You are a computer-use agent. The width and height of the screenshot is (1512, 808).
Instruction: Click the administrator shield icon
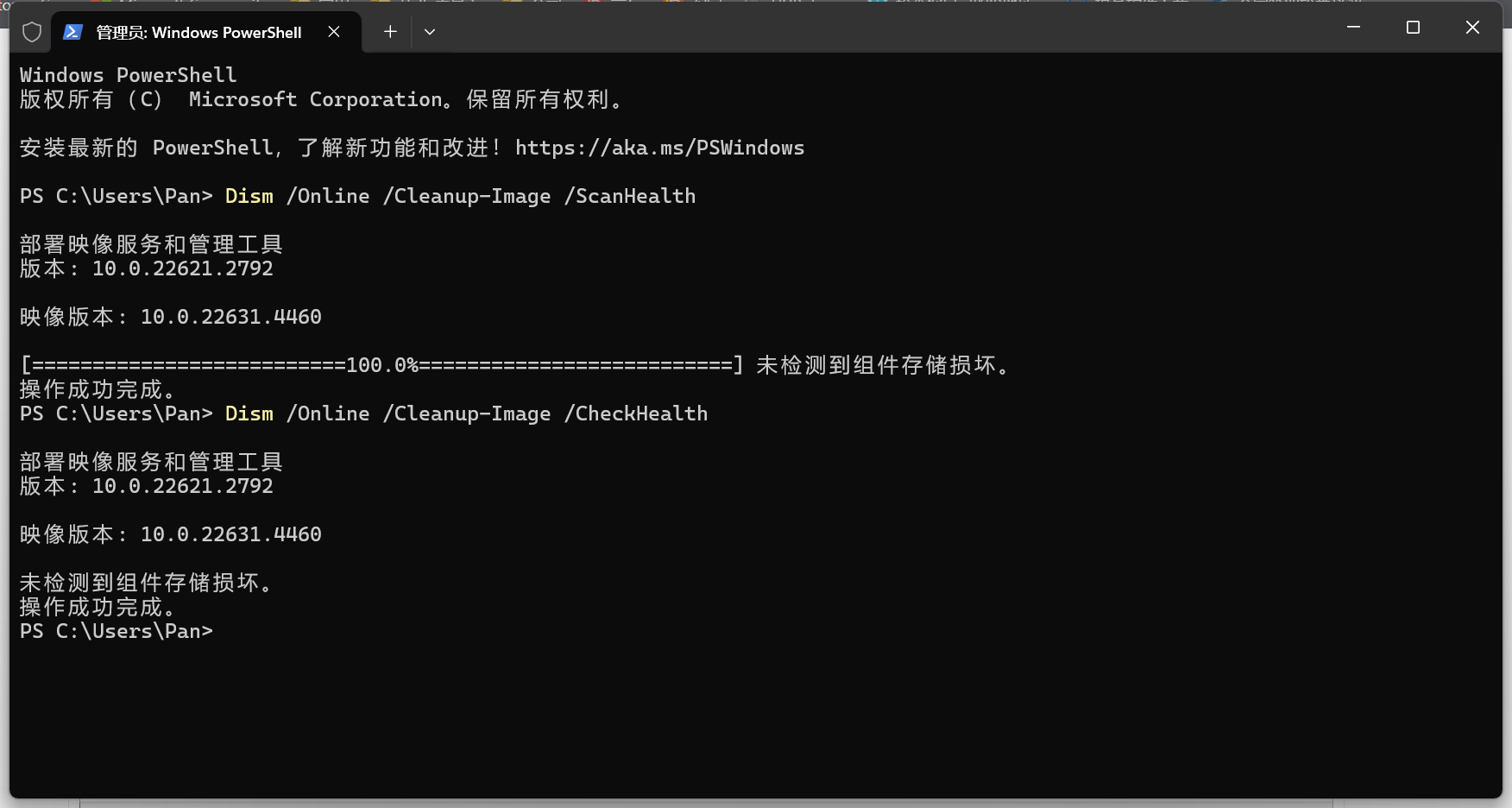point(32,32)
